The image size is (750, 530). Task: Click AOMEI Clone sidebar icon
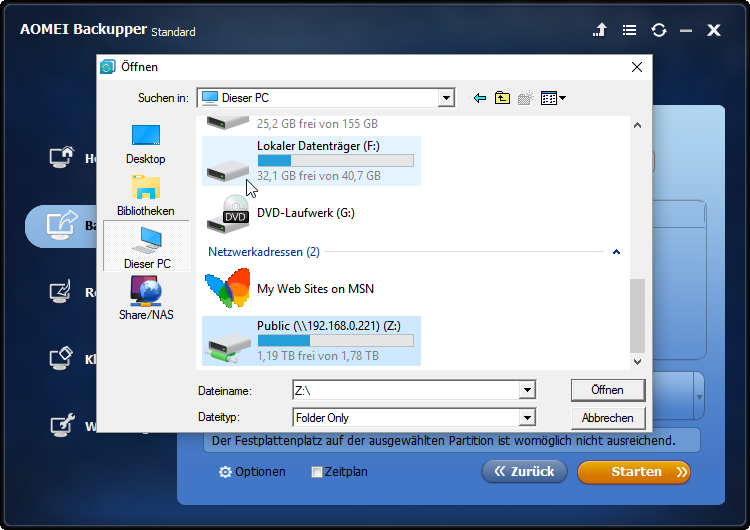coord(61,358)
